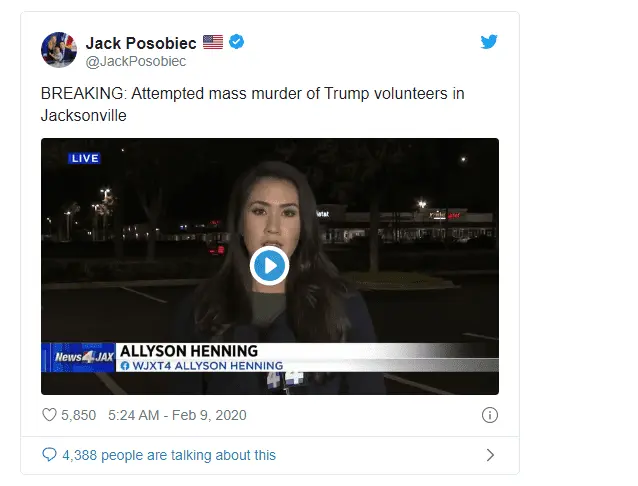Open the Jack Posobiec display name
Viewport: 638px width, 486px height.
point(141,43)
